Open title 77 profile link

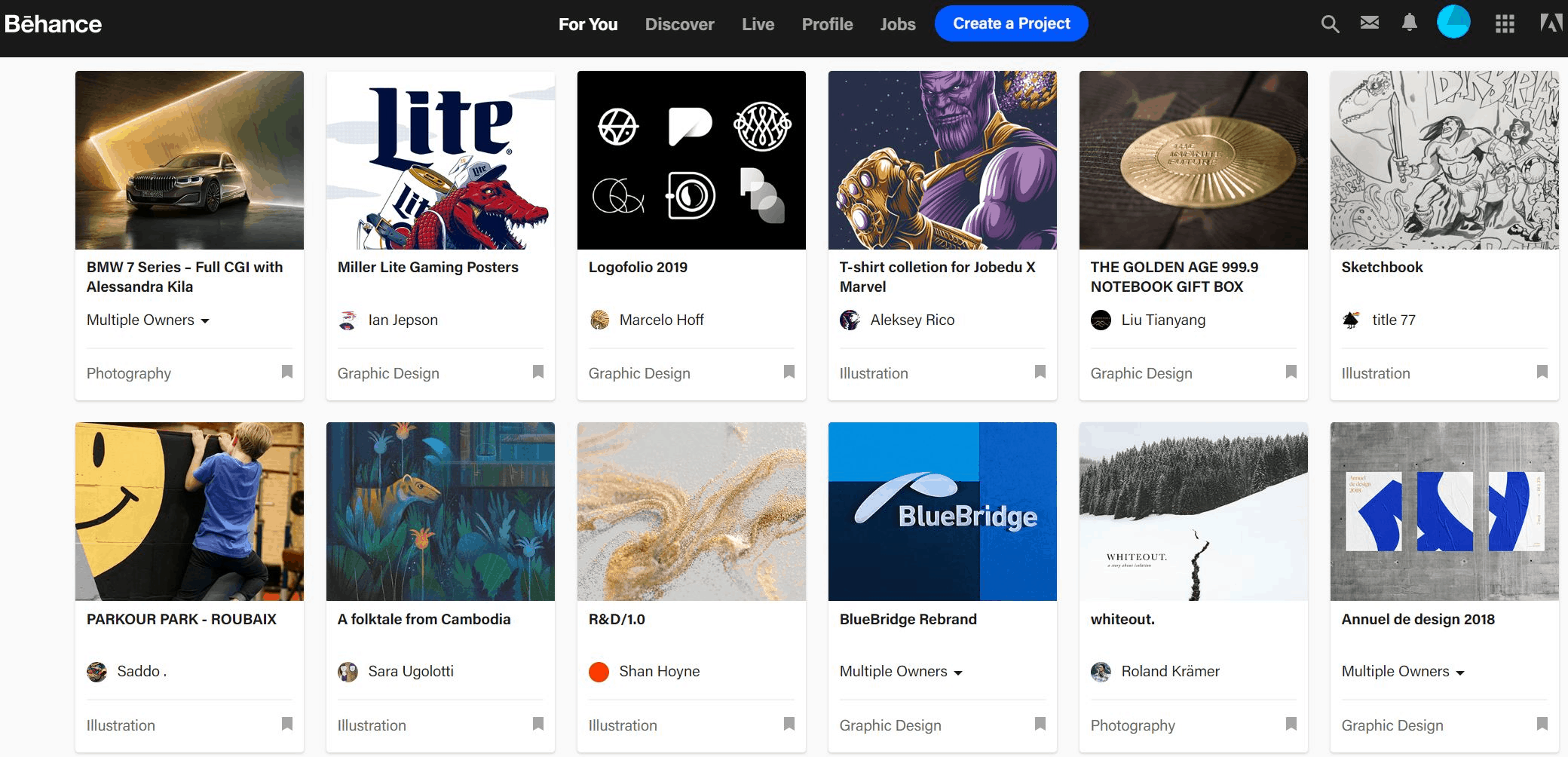(1394, 320)
